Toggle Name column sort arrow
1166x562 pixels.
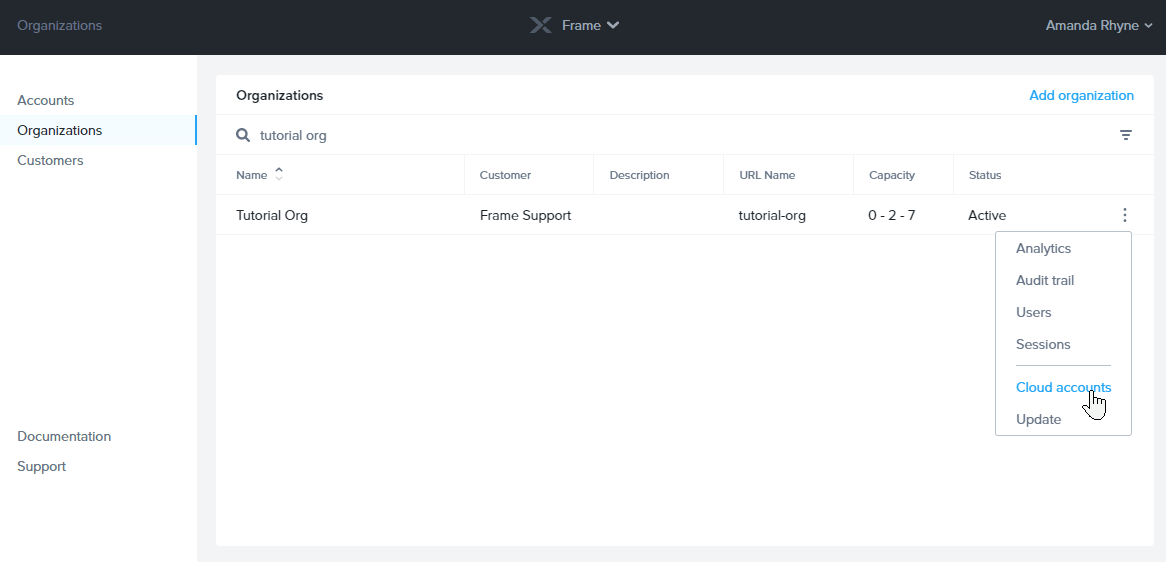[x=279, y=174]
